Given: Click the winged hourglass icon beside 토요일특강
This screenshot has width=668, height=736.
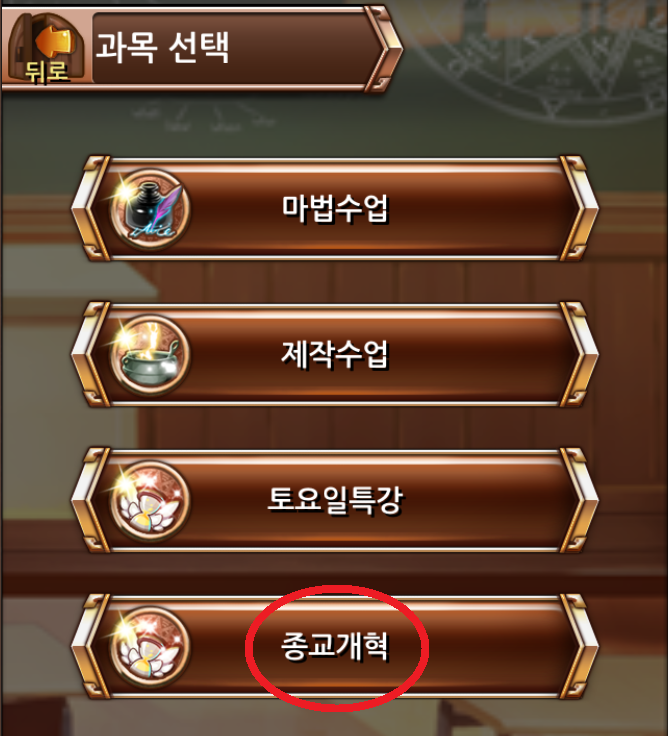Looking at the screenshot, I should coord(150,500).
